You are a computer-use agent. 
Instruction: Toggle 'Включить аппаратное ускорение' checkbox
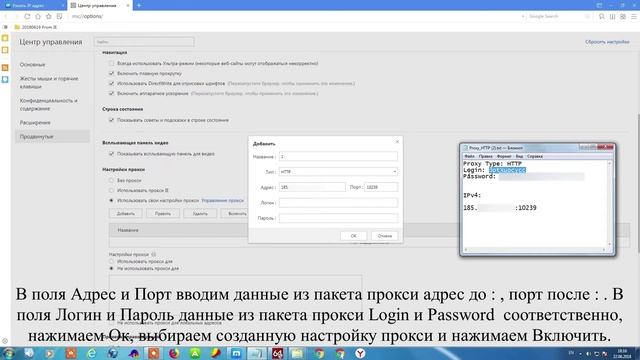pos(111,93)
